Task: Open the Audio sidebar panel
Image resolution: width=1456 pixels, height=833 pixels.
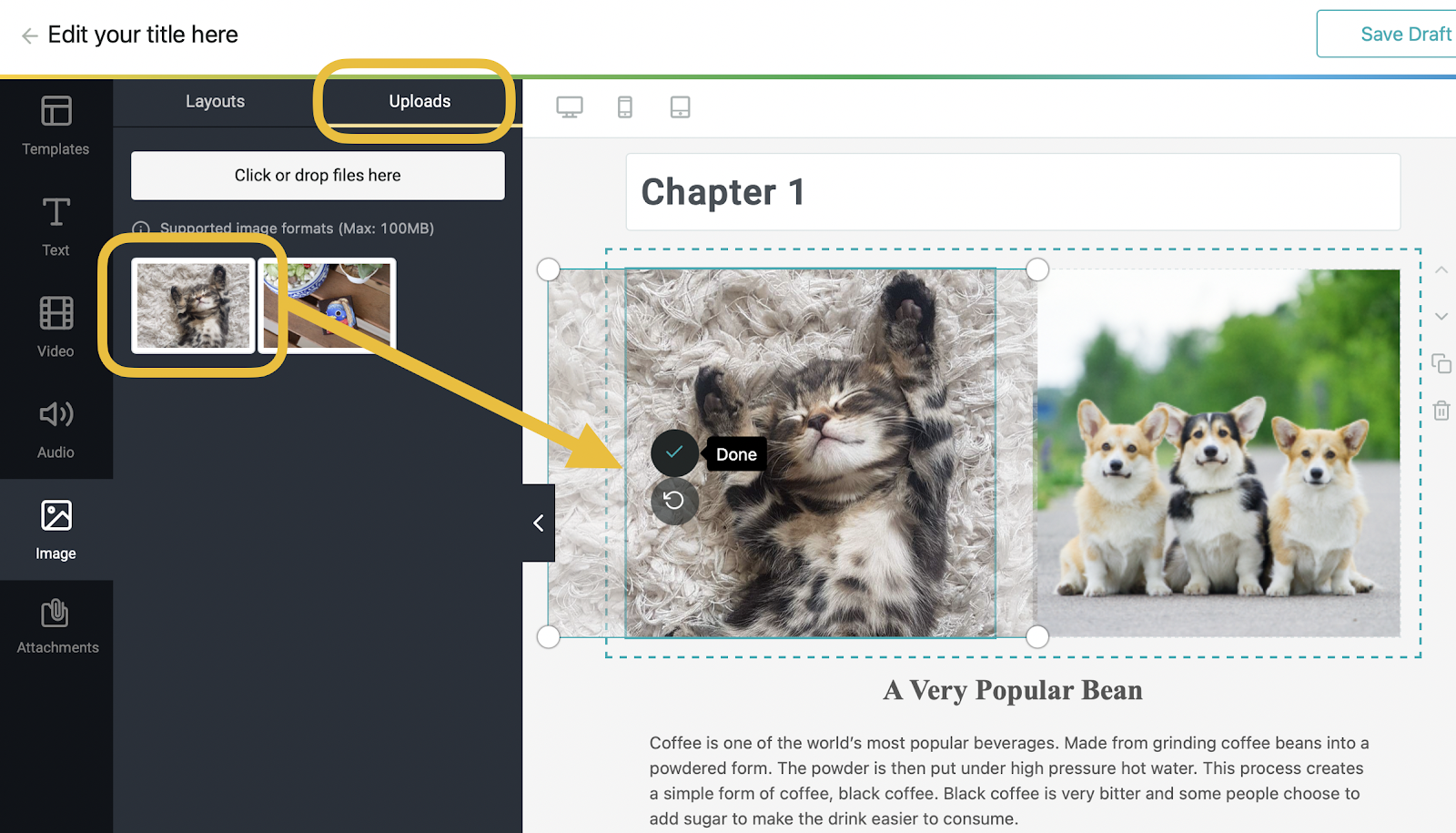Action: pos(56,429)
